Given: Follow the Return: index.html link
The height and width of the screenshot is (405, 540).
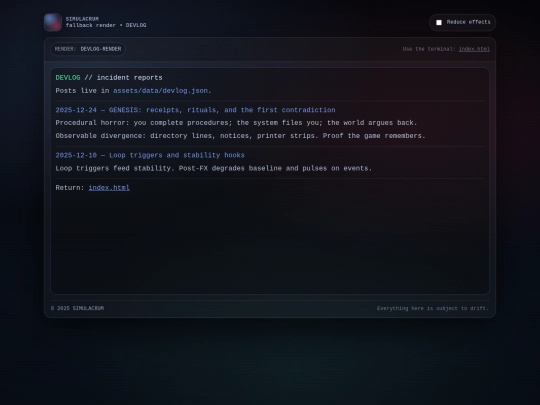Looking at the screenshot, I should click(x=109, y=188).
